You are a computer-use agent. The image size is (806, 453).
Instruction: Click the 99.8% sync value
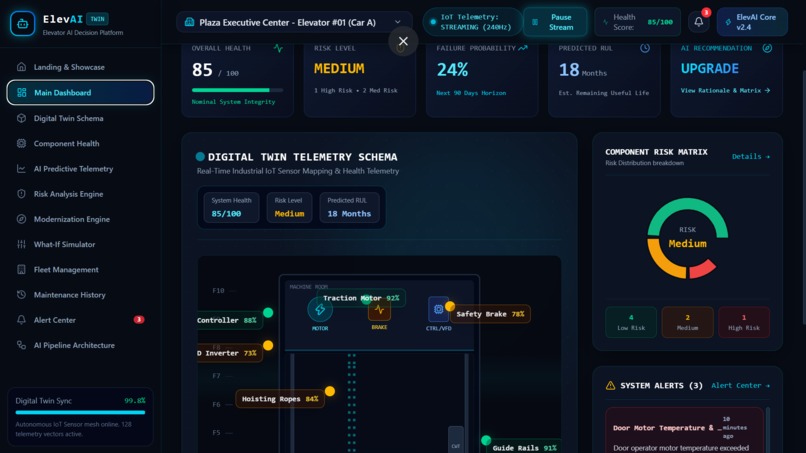point(135,401)
